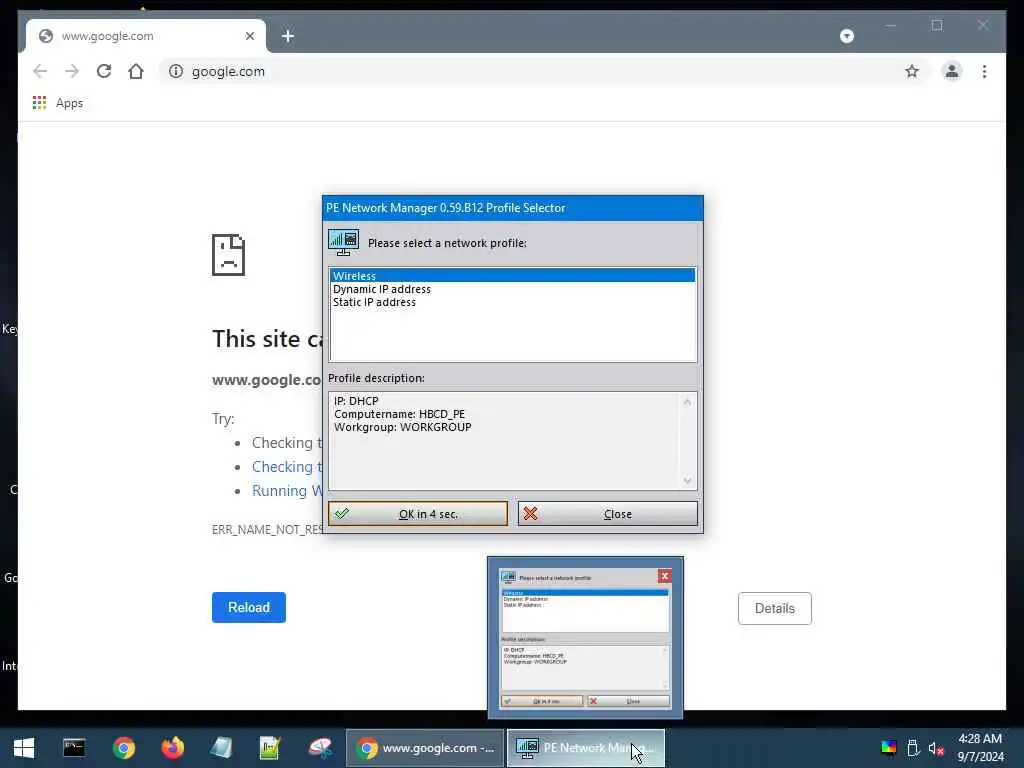This screenshot has height=768, width=1024.
Task: Open the Chrome home page icon
Action: tap(136, 71)
